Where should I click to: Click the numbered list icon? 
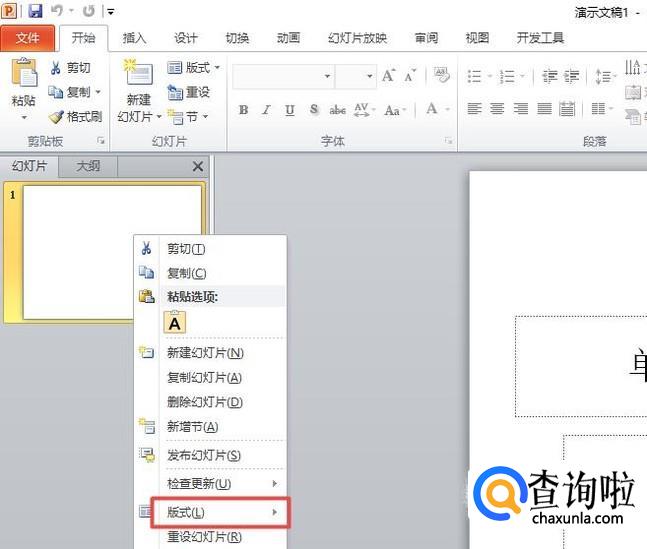tap(507, 76)
